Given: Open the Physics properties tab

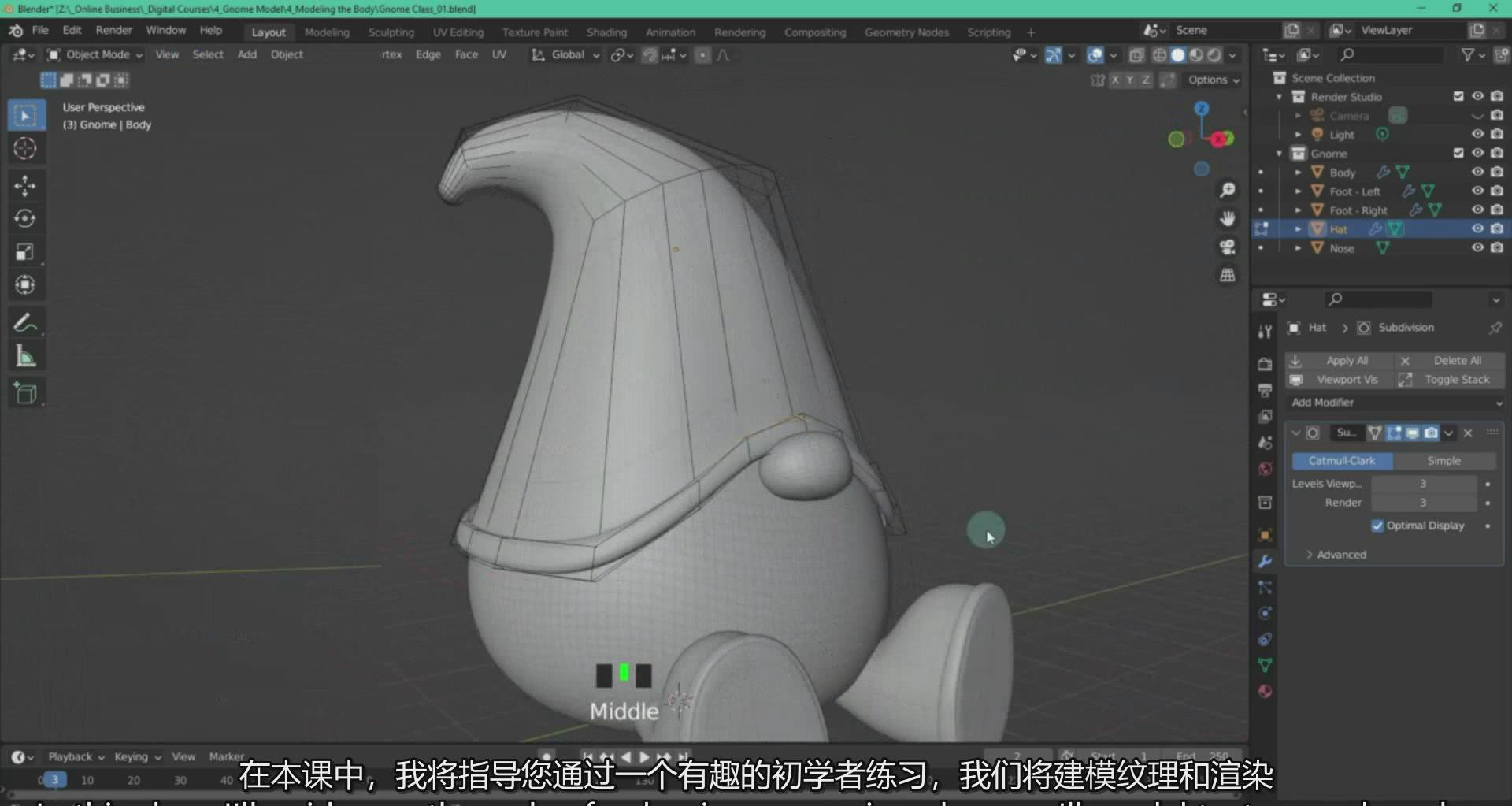Looking at the screenshot, I should 1265,614.
